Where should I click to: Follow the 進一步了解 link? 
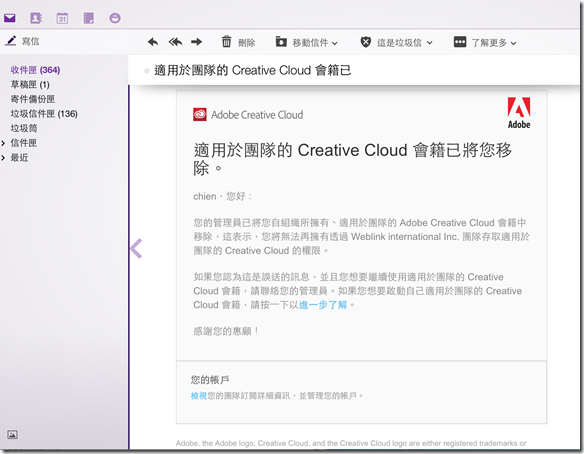point(323,305)
